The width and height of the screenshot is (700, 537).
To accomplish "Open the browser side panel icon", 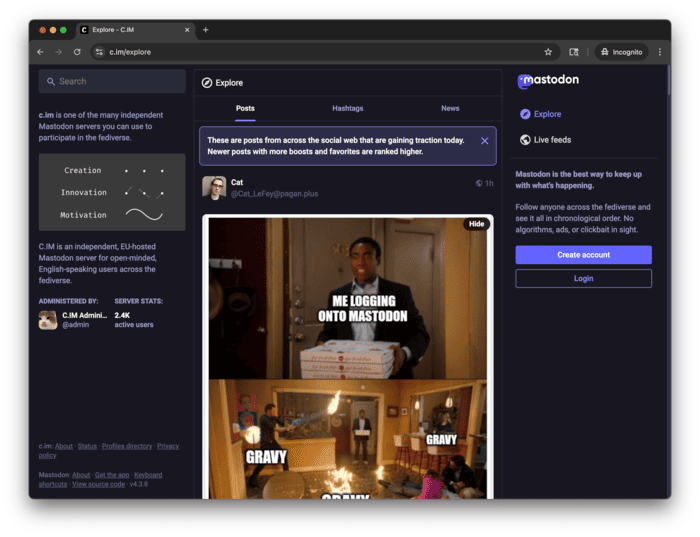I will [x=574, y=52].
